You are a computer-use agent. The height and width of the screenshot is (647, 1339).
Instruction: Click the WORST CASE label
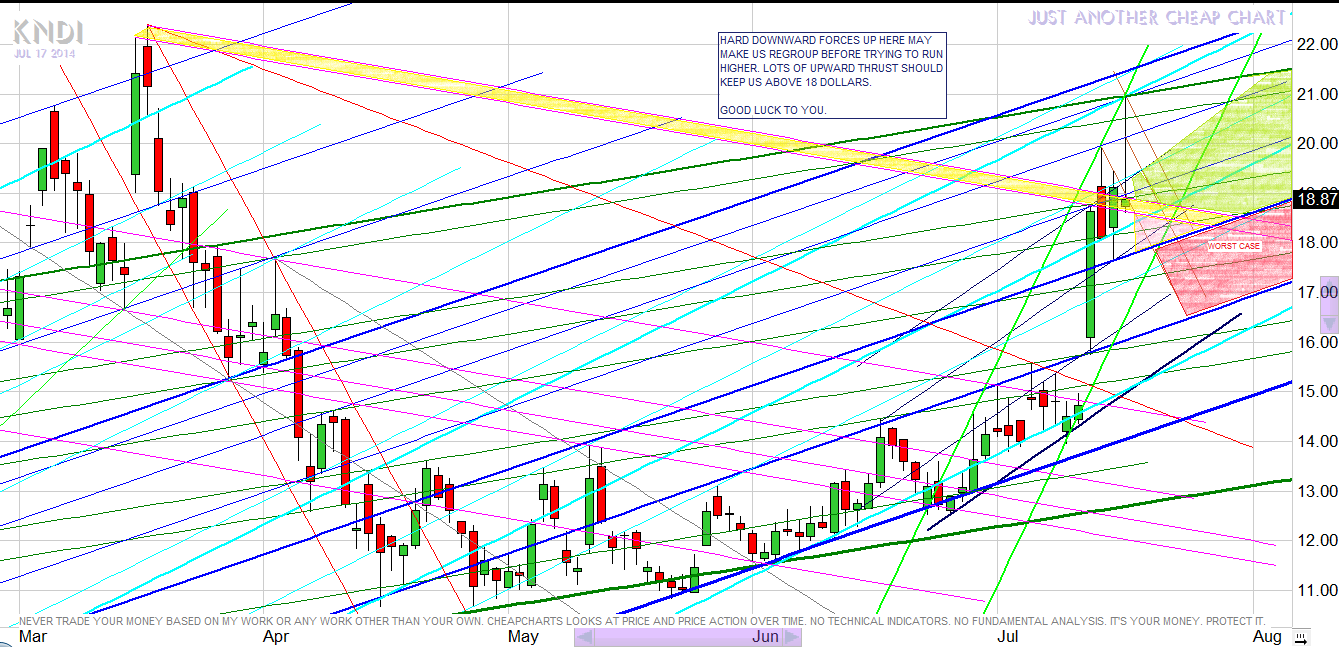[1233, 246]
